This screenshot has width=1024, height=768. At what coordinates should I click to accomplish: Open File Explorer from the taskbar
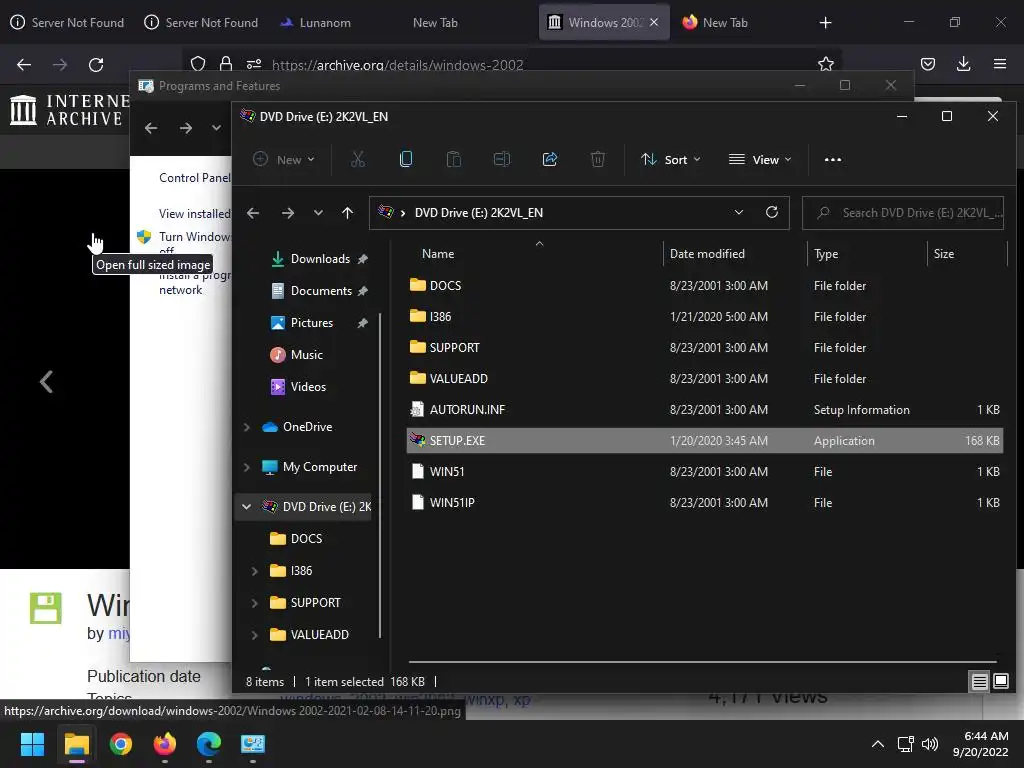pyautogui.click(x=76, y=744)
